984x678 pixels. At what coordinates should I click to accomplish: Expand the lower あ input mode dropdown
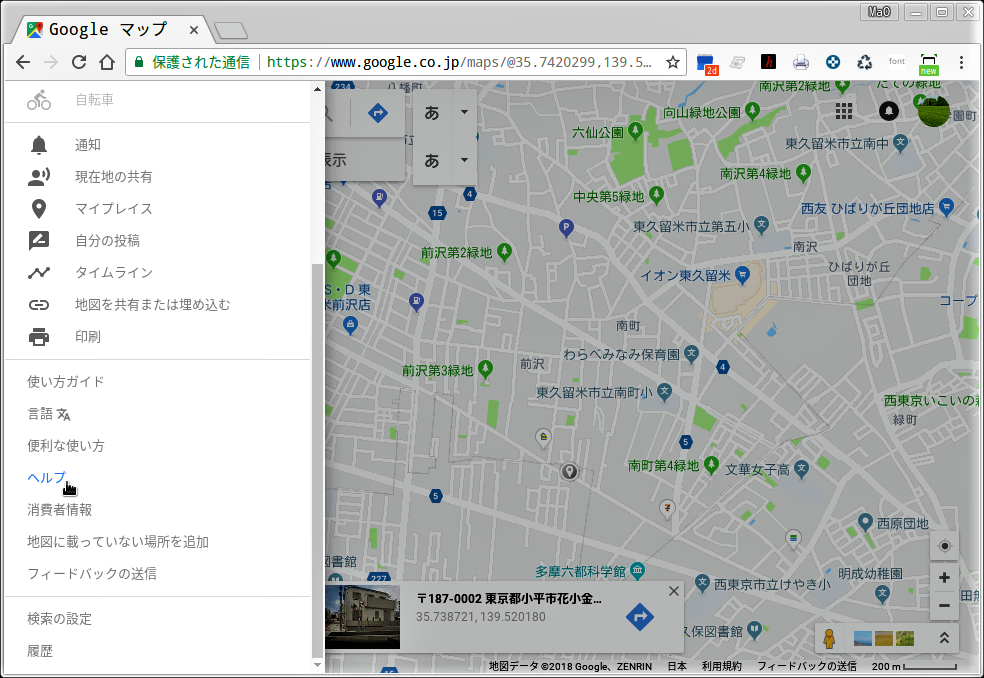point(464,160)
